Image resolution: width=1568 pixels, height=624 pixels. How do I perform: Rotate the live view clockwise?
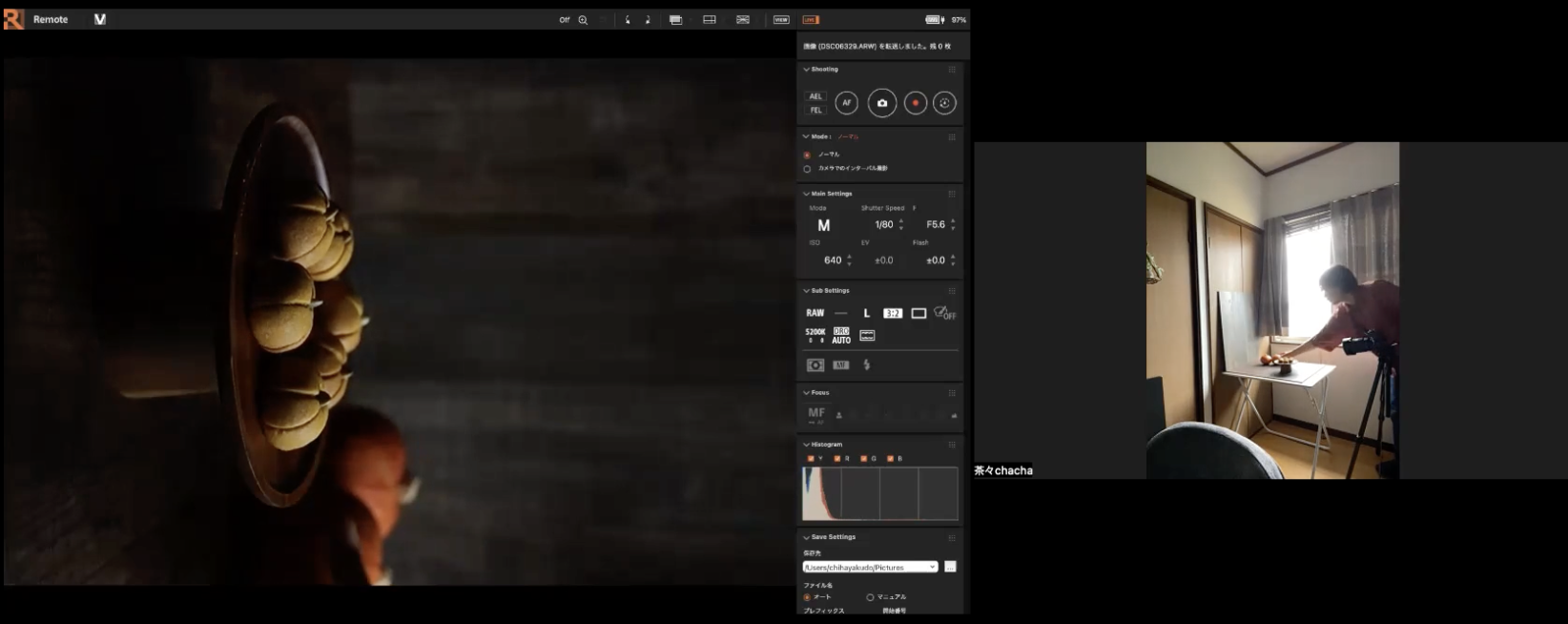(x=648, y=20)
